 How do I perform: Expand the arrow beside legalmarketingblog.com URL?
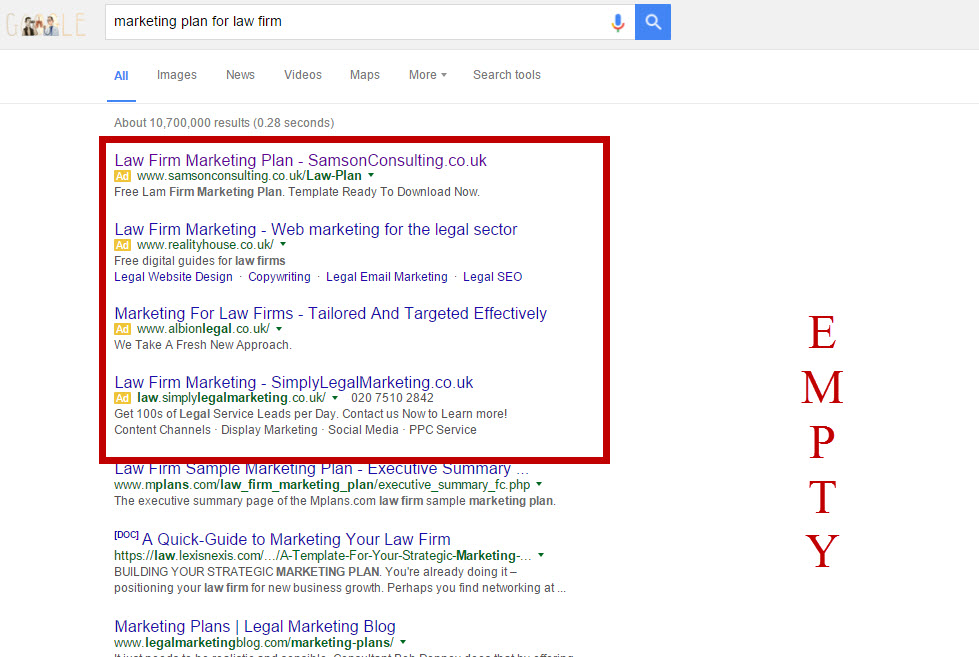click(x=403, y=642)
